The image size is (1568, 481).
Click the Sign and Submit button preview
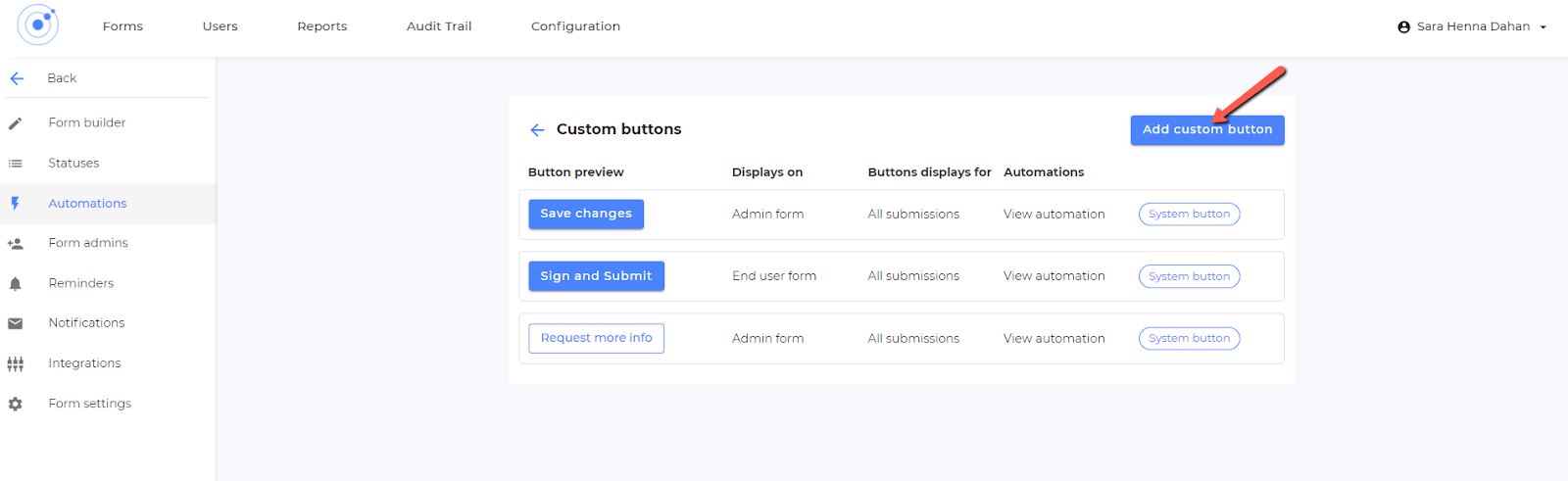pos(596,276)
